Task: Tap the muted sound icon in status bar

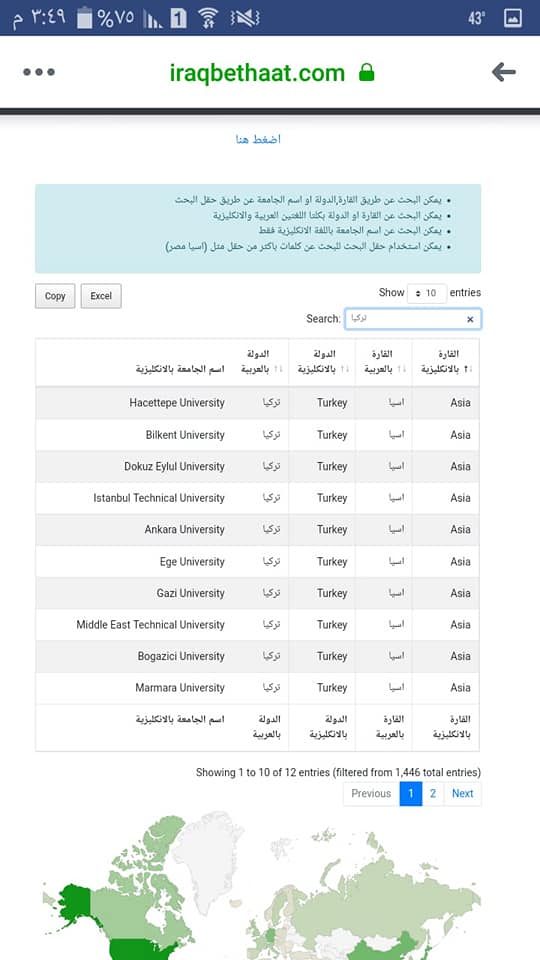Action: pos(244,18)
